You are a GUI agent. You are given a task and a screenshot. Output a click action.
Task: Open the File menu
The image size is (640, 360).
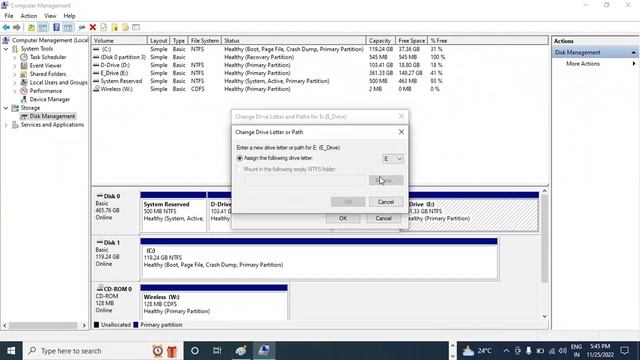click(x=9, y=16)
